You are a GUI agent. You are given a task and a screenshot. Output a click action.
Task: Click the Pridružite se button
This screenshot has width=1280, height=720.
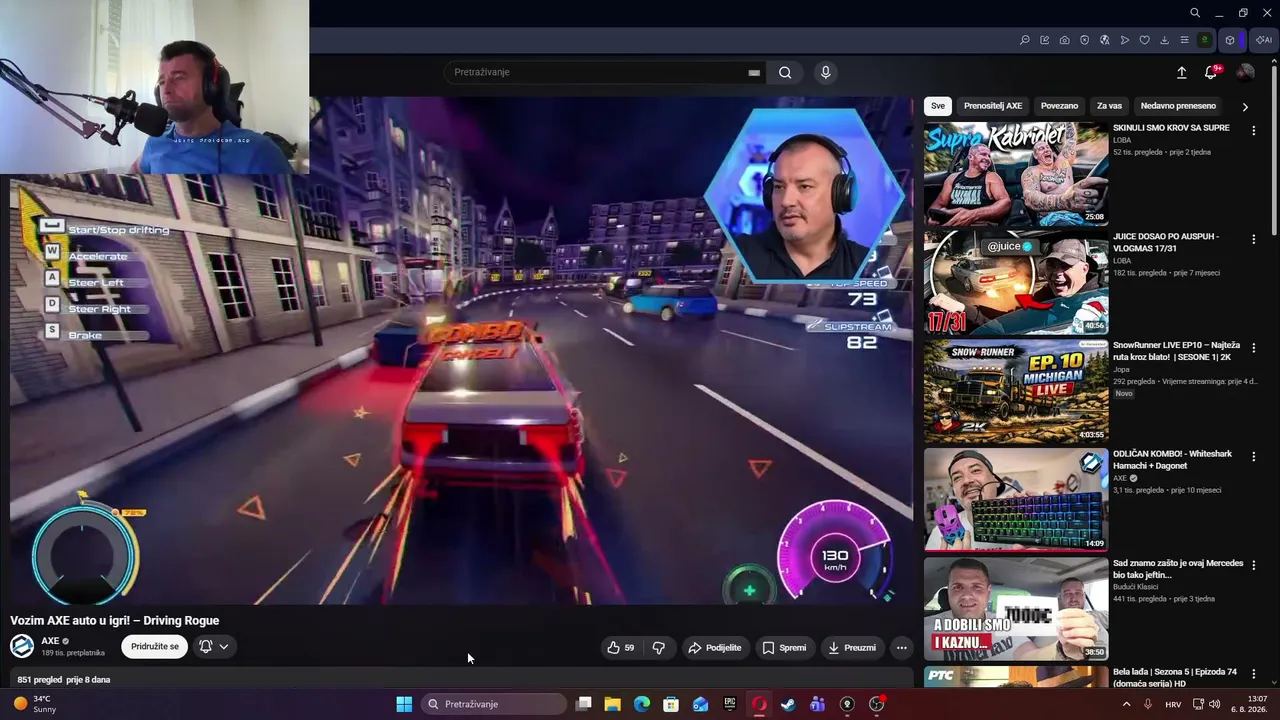click(155, 647)
